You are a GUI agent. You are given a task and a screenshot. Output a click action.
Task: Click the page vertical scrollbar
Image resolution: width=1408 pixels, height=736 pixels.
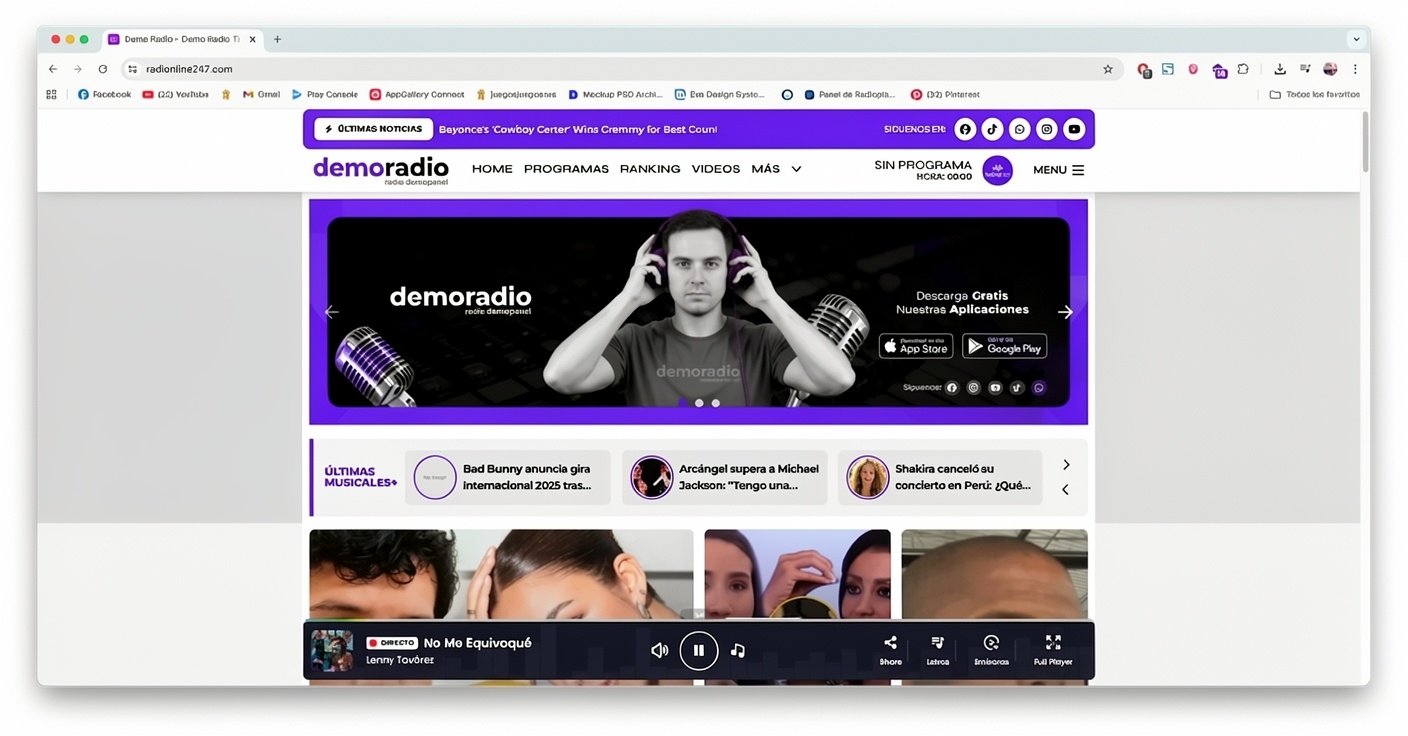1365,140
